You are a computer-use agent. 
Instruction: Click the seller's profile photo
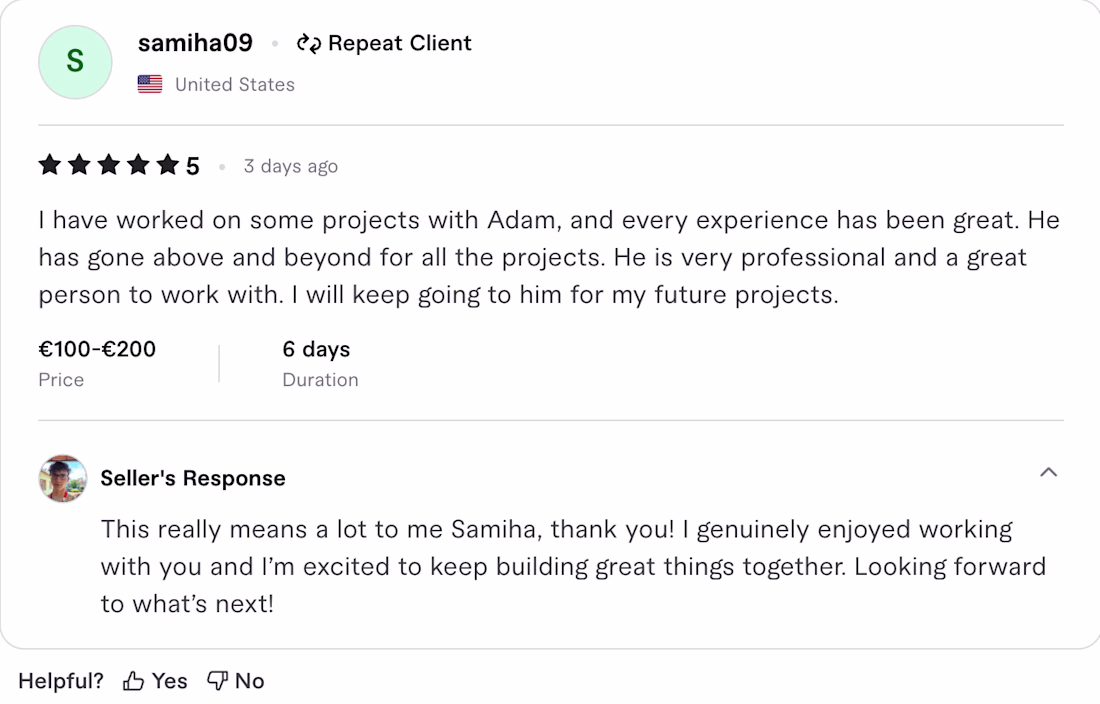(x=63, y=478)
